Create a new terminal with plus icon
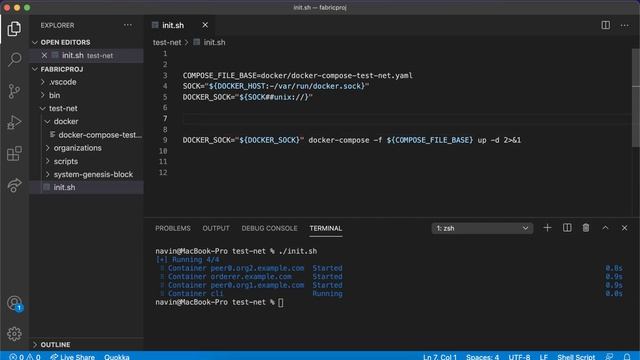The width and height of the screenshot is (640, 360). click(x=547, y=228)
